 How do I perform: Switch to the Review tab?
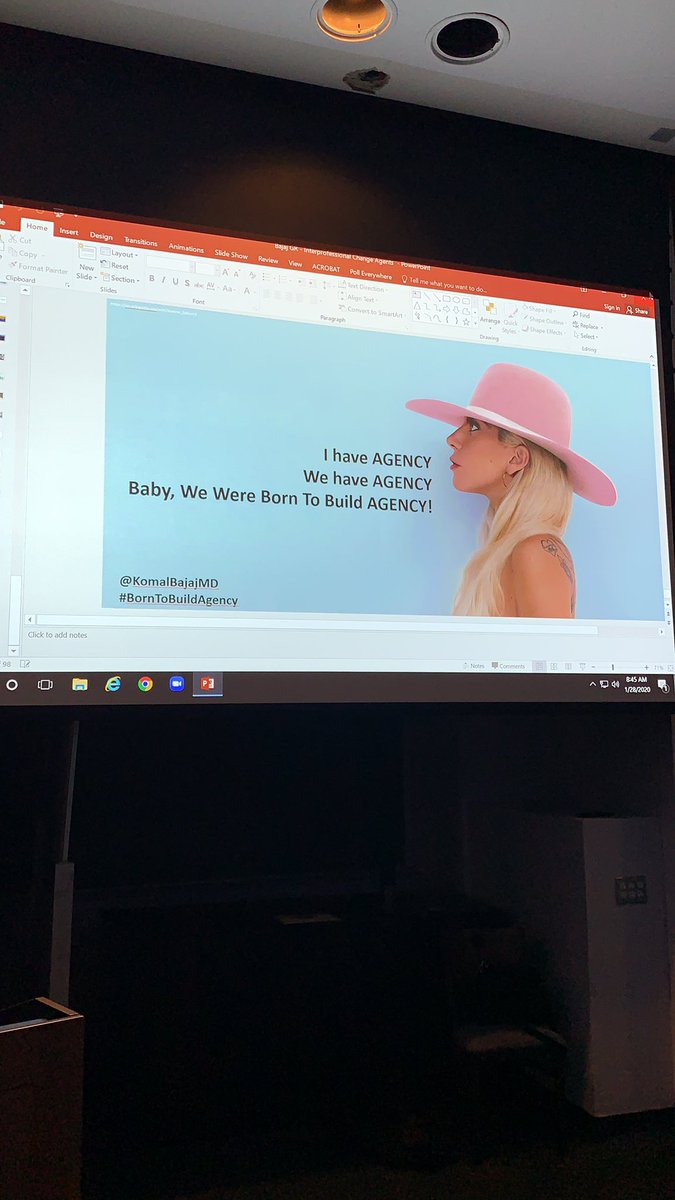268,259
